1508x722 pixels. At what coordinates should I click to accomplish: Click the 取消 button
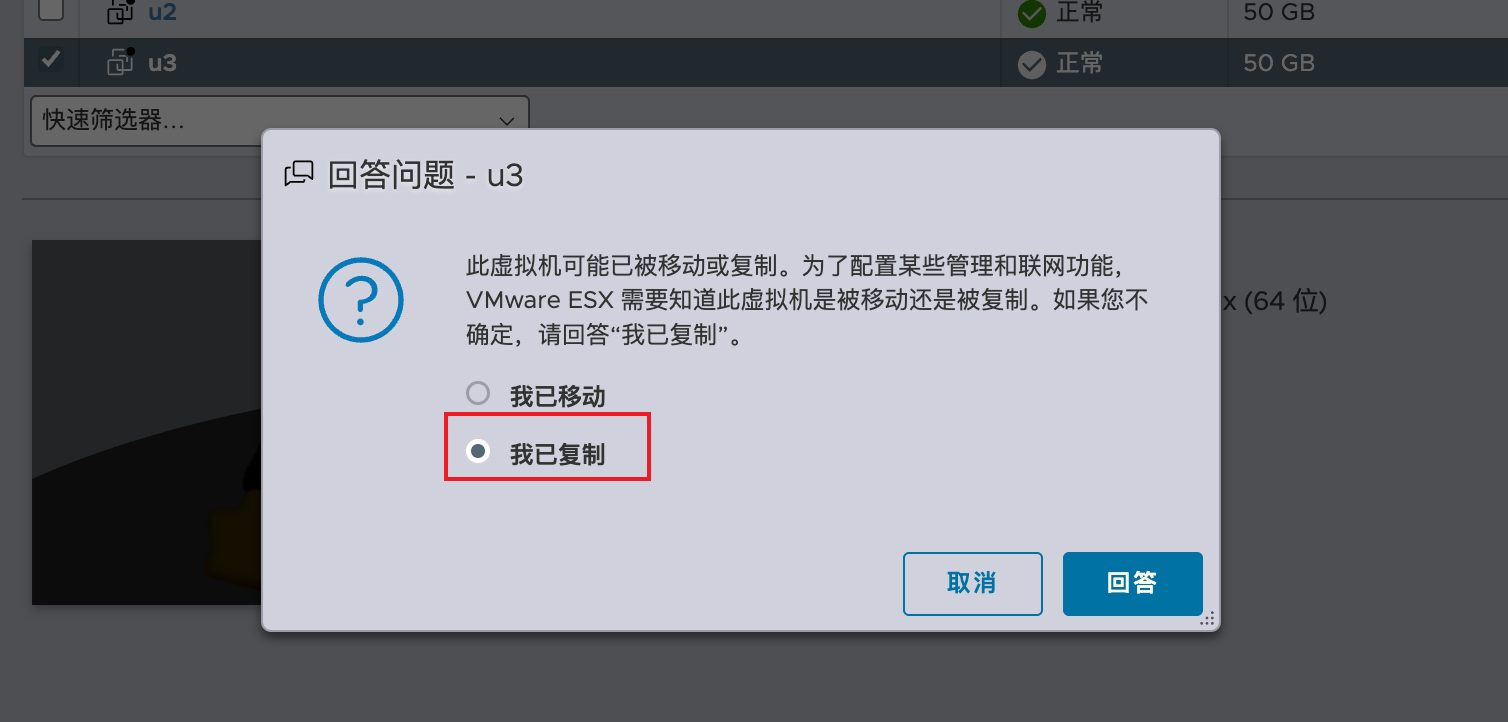point(972,584)
